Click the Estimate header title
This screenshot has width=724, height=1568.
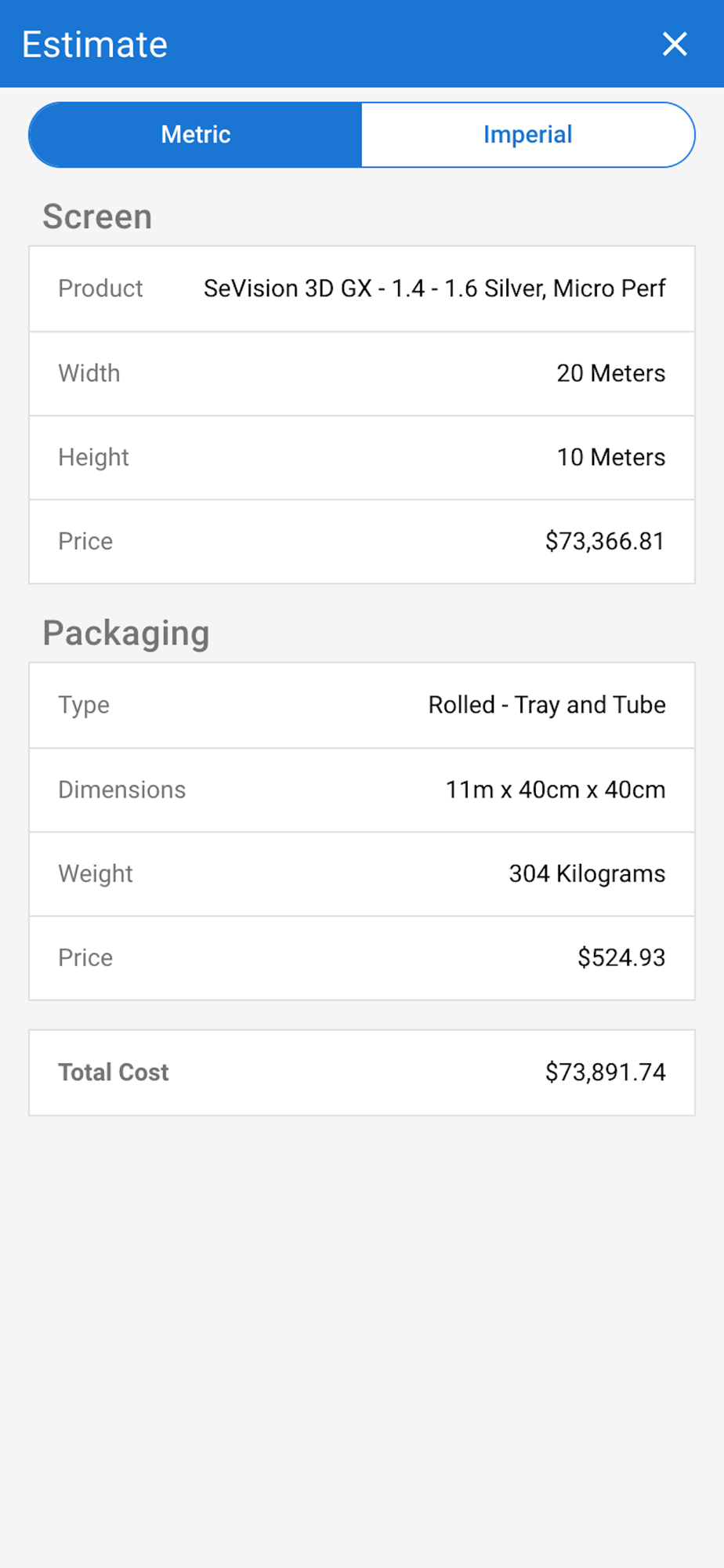pyautogui.click(x=95, y=44)
